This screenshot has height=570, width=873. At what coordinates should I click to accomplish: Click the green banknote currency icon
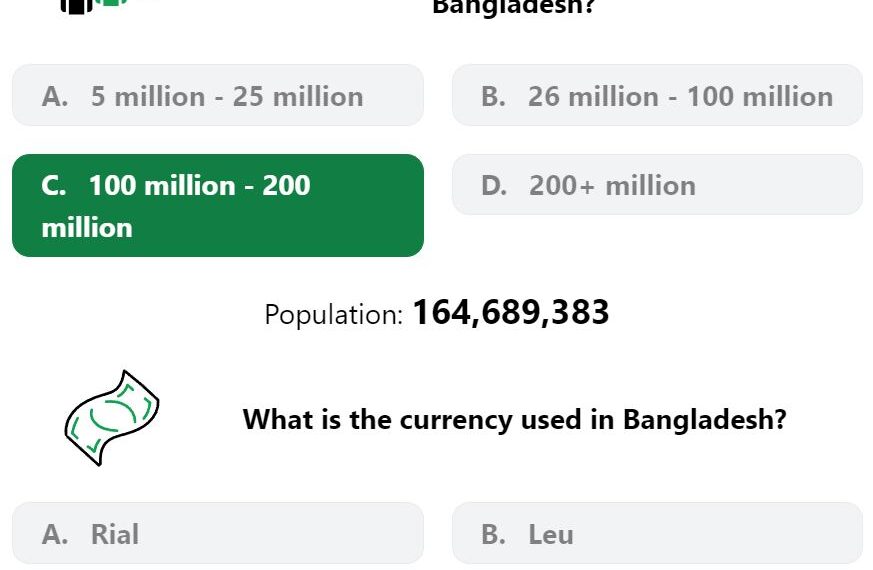click(x=112, y=418)
